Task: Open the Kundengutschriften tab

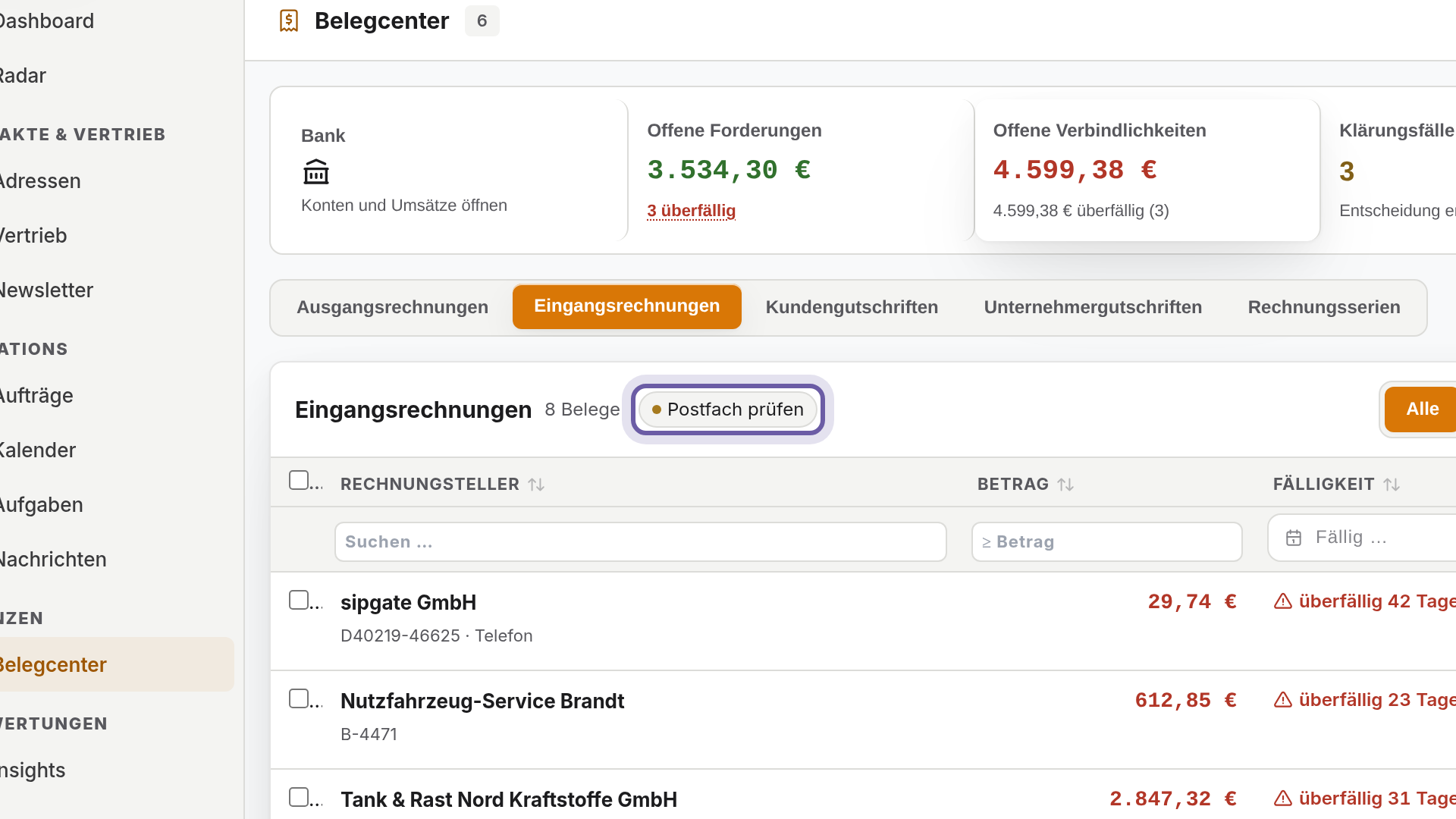Action: point(852,307)
